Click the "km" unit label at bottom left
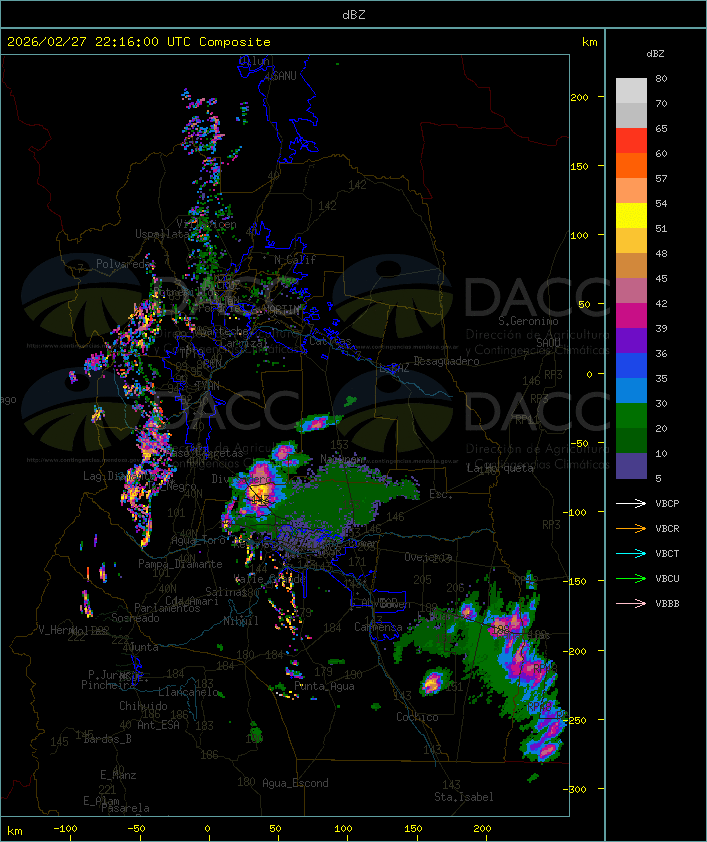The width and height of the screenshot is (707, 842). pos(15,831)
